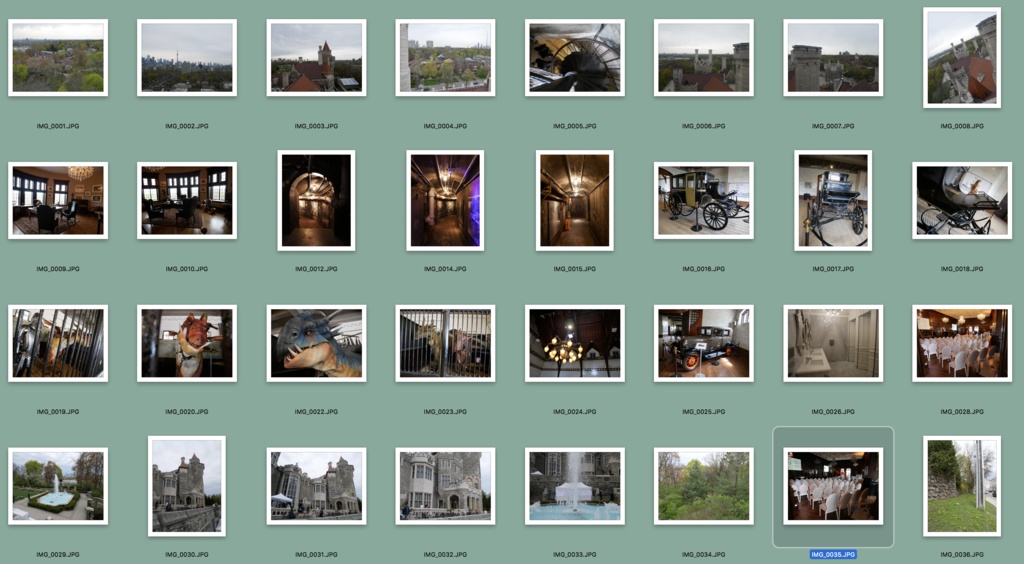The width and height of the screenshot is (1024, 564).
Task: Select the tilted IMG_0008.JPG rooftop thumbnail
Action: [962, 57]
